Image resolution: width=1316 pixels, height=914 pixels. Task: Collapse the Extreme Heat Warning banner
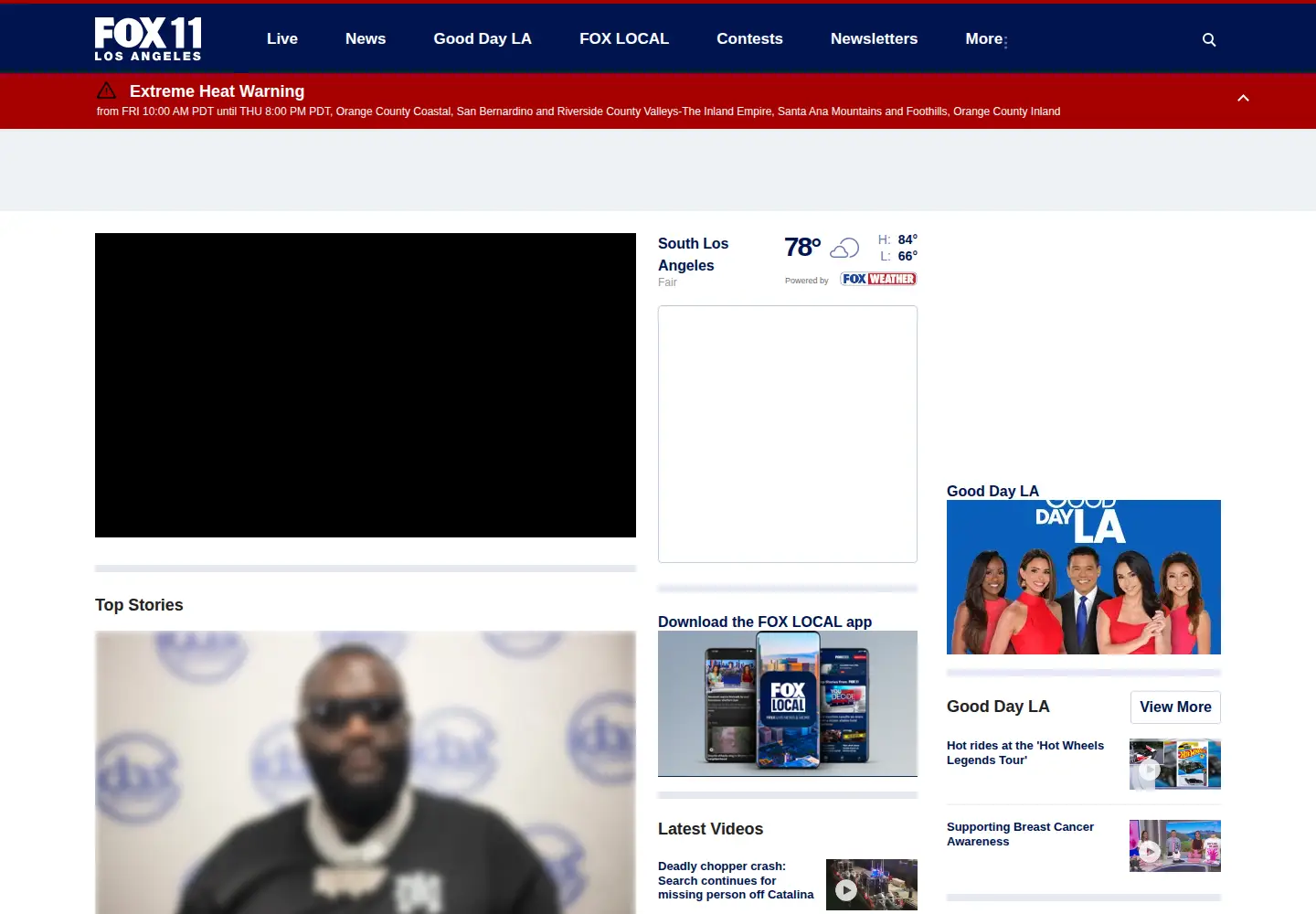[x=1243, y=98]
